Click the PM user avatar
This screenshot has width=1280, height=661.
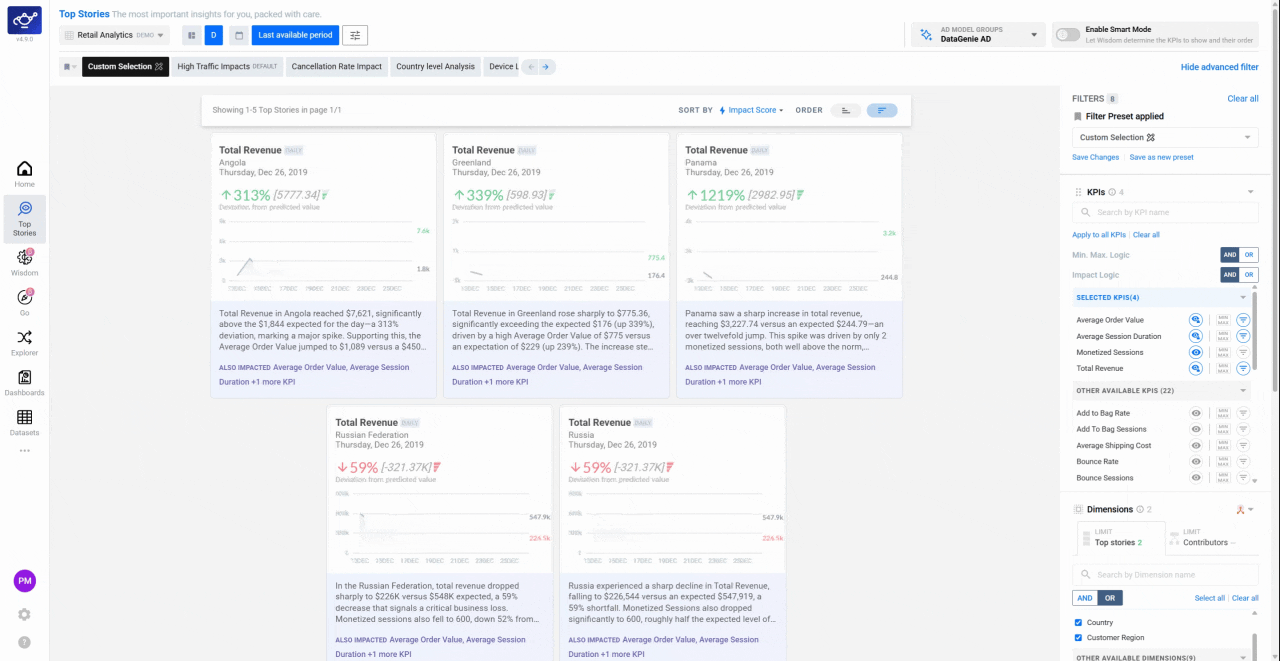(24, 581)
